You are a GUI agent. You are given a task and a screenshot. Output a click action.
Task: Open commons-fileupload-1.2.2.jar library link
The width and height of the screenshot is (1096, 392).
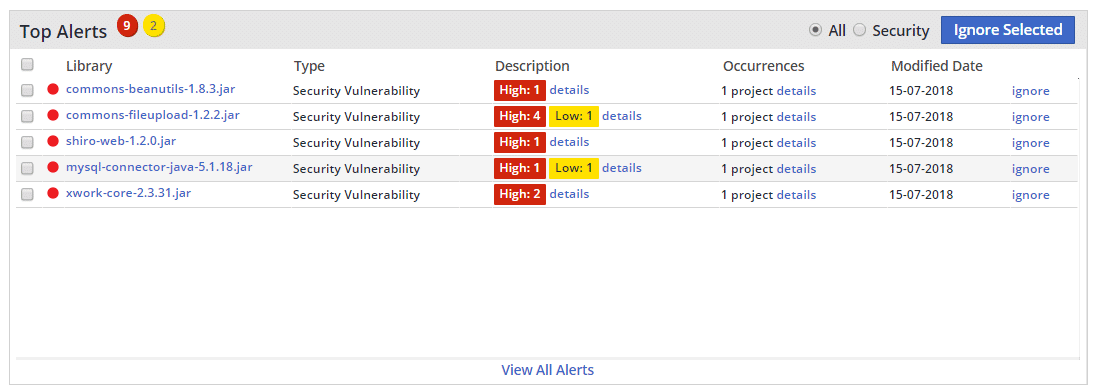152,115
